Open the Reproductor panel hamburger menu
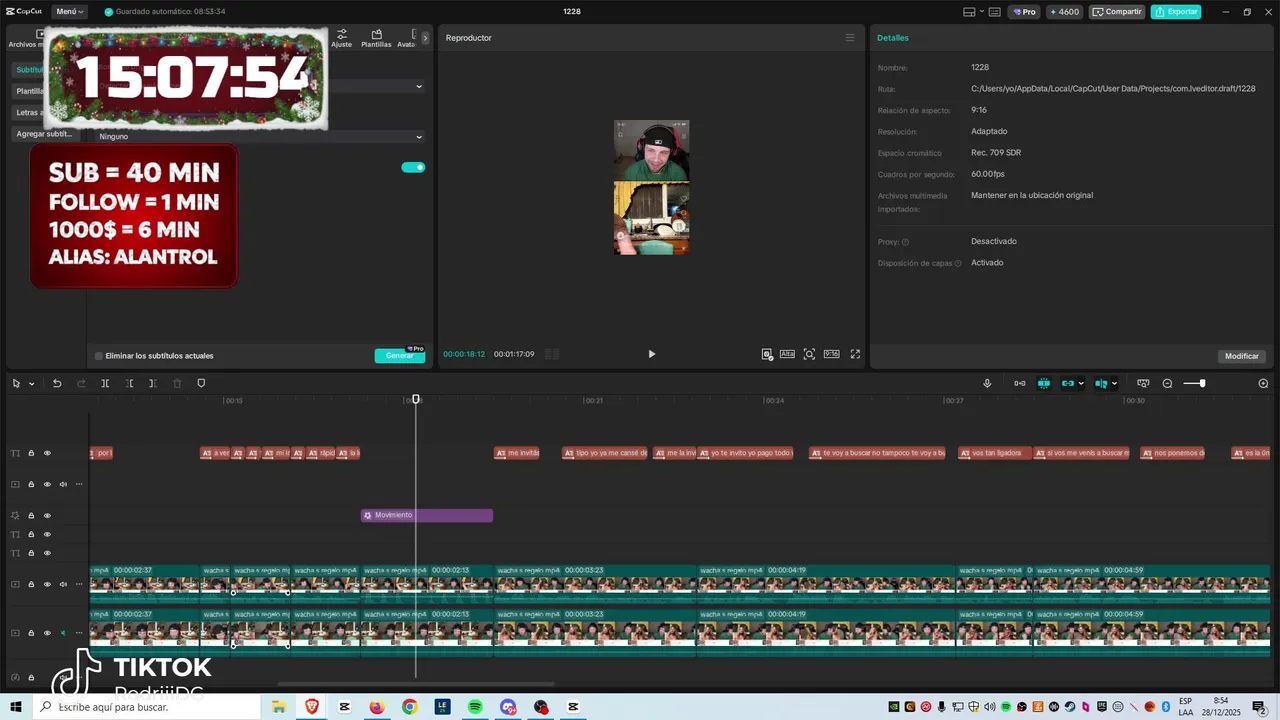The width and height of the screenshot is (1280, 720). 850,38
